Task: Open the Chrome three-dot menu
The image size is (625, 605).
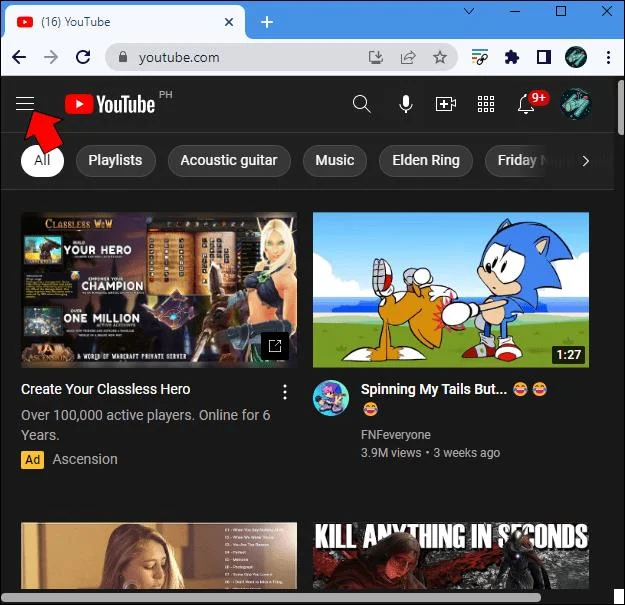Action: 608,57
